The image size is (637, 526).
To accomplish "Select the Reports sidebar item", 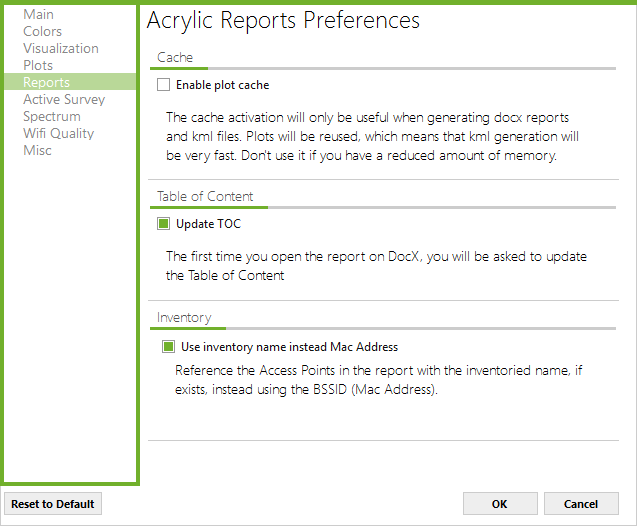I will coord(70,82).
